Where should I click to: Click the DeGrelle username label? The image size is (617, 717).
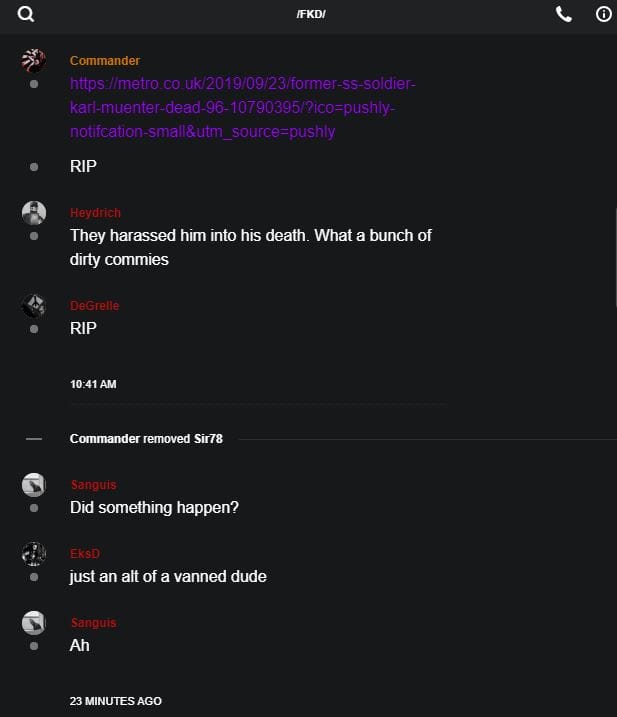pos(95,306)
